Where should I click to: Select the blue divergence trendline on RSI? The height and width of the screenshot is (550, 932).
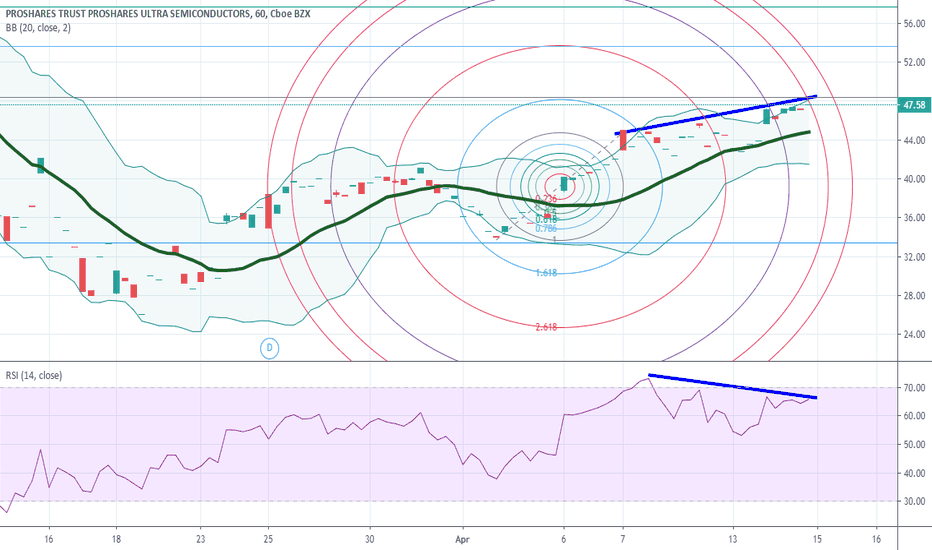(732, 386)
